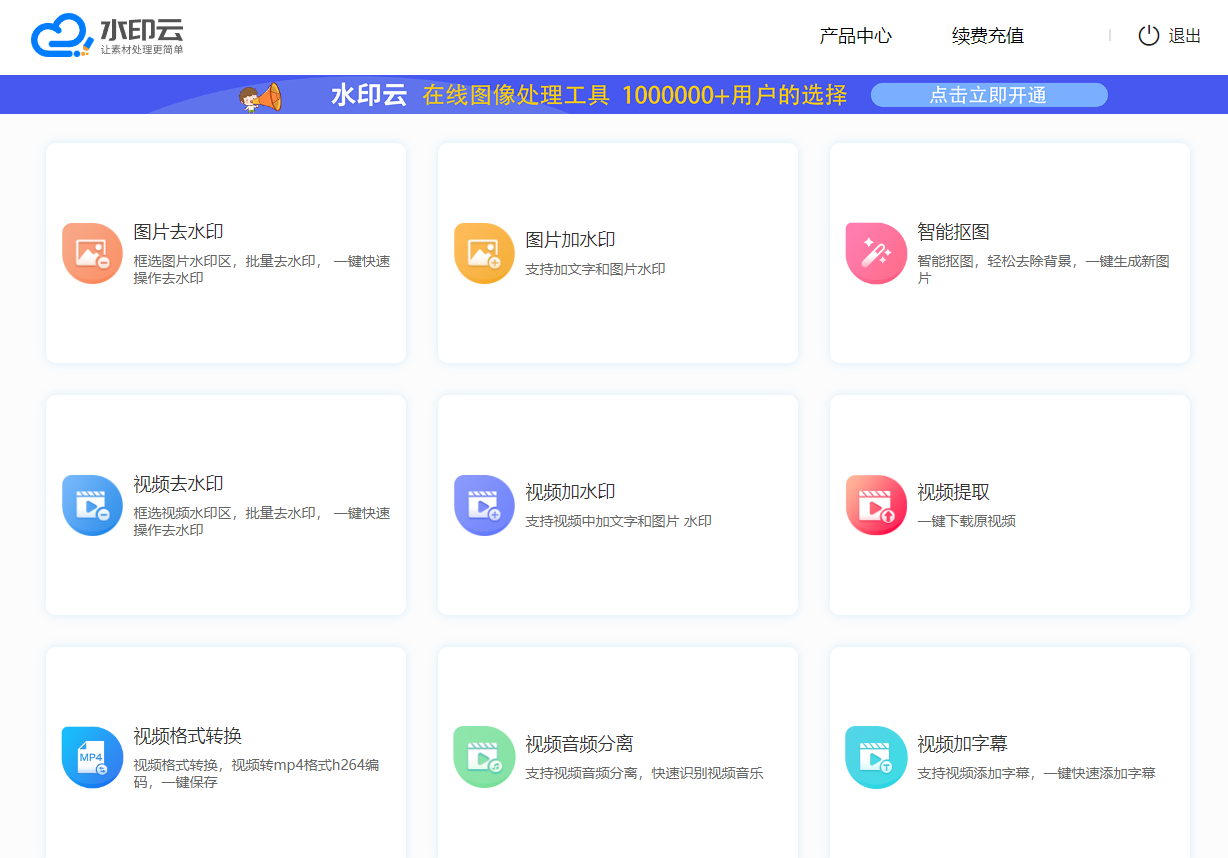The height and width of the screenshot is (858, 1228).
Task: Click the 图片去水印 orange icon
Action: (x=92, y=254)
